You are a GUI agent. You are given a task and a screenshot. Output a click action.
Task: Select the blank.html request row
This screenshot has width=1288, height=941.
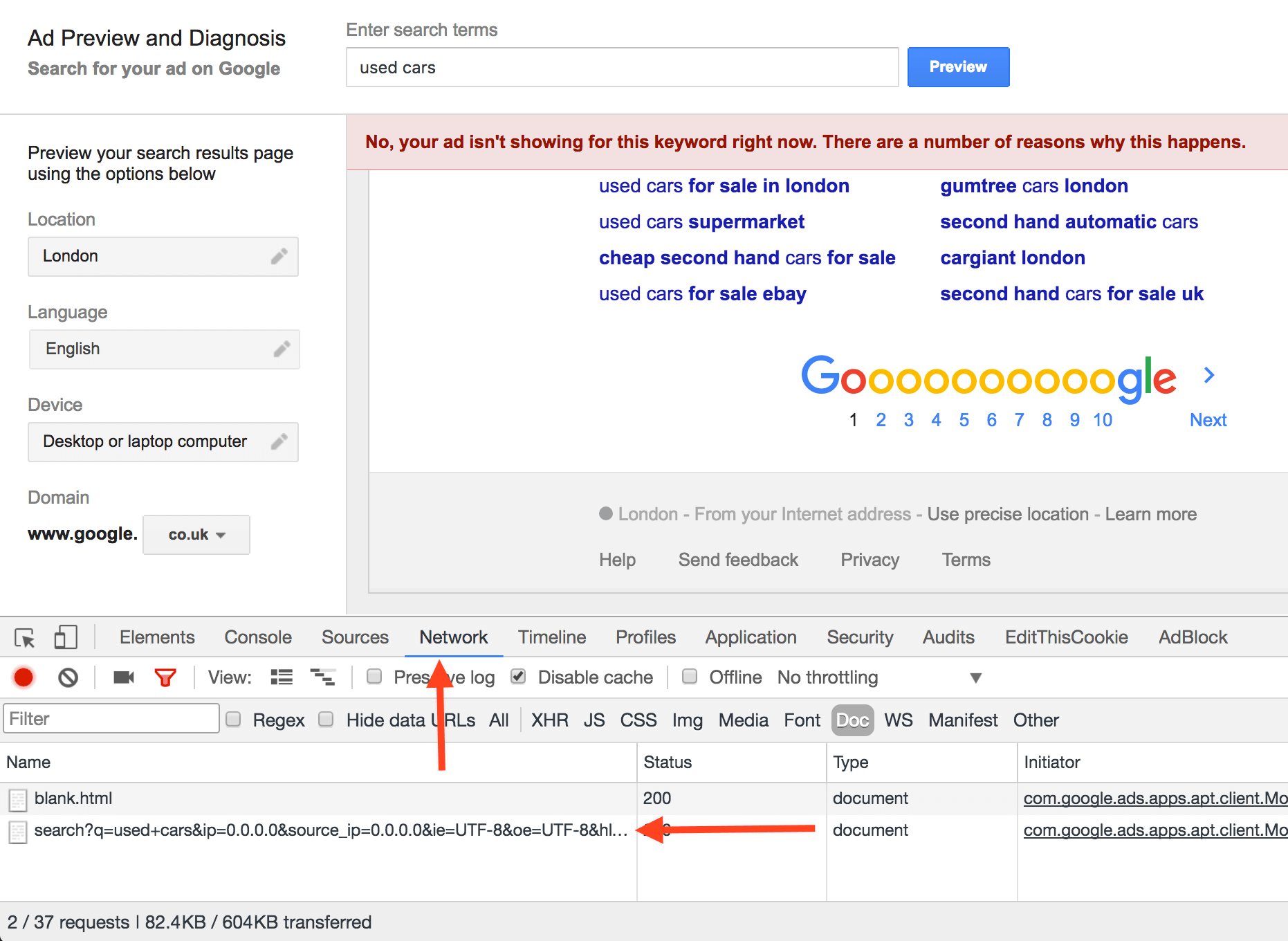point(643,798)
